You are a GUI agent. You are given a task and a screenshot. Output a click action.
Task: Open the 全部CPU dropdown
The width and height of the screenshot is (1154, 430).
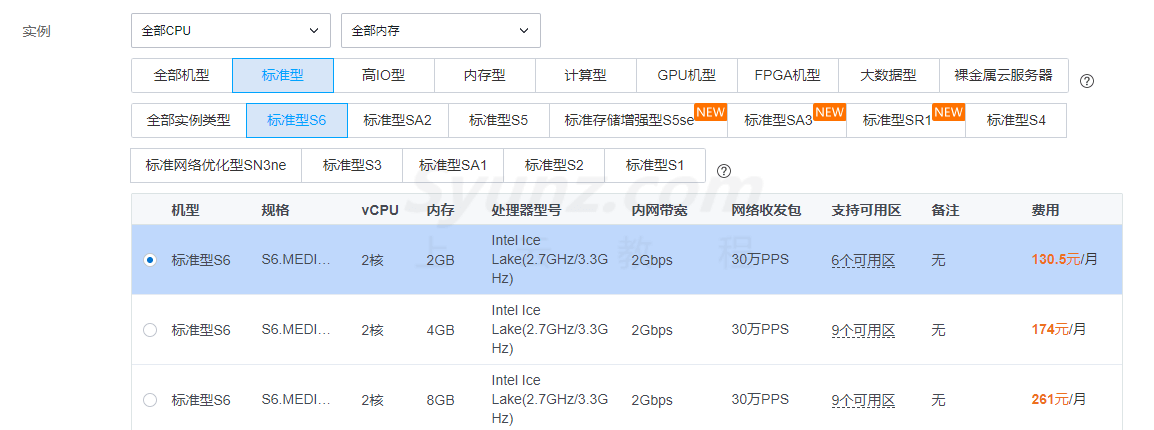click(x=230, y=30)
